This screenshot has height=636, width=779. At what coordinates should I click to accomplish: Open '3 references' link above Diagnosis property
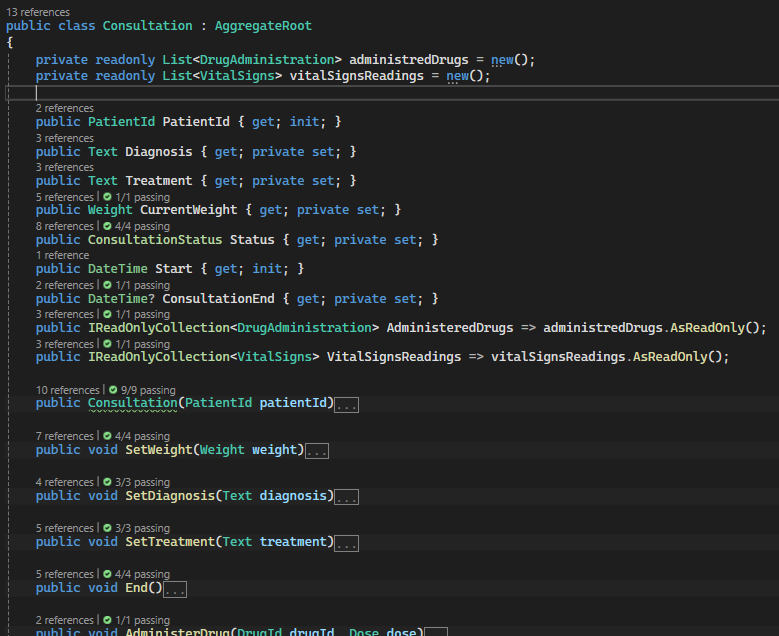(65, 138)
